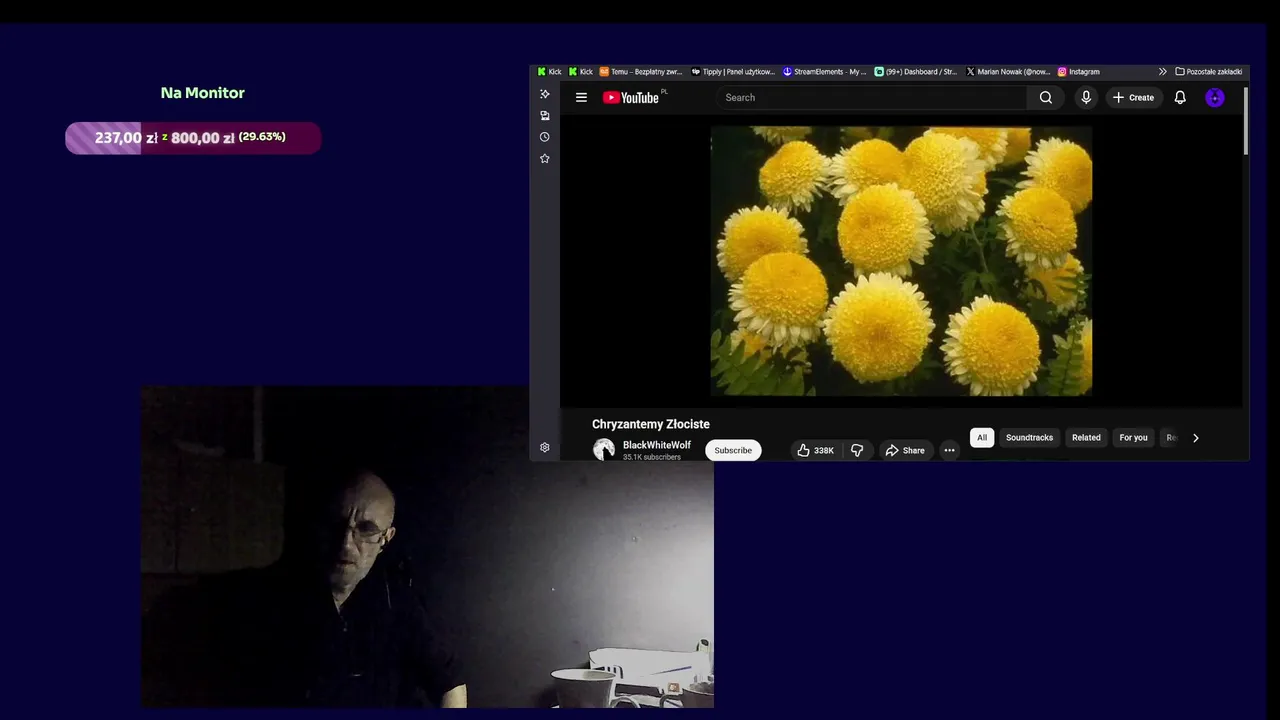The height and width of the screenshot is (720, 1280).
Task: Like the video with 338K likes
Action: (x=815, y=450)
